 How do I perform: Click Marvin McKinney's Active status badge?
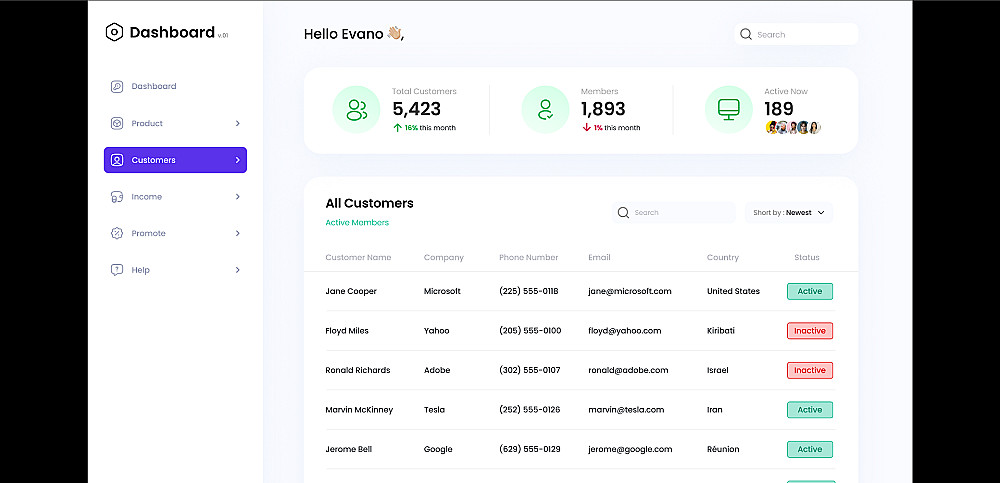pos(809,410)
